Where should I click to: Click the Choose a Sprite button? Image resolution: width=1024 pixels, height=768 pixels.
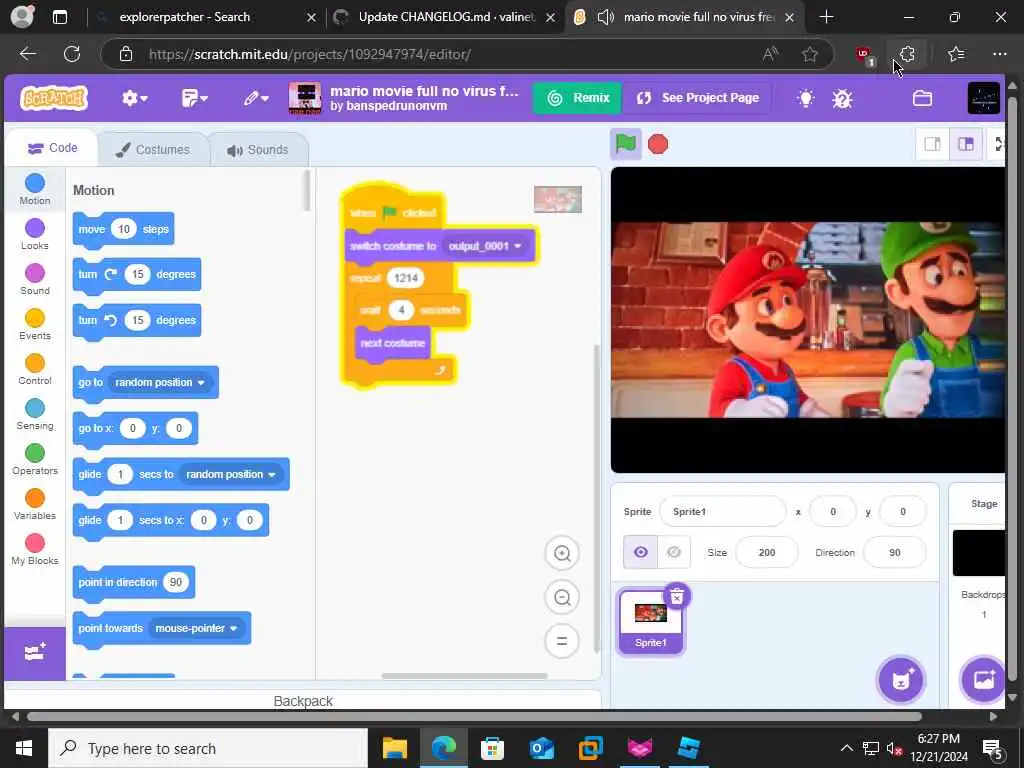pyautogui.click(x=901, y=680)
